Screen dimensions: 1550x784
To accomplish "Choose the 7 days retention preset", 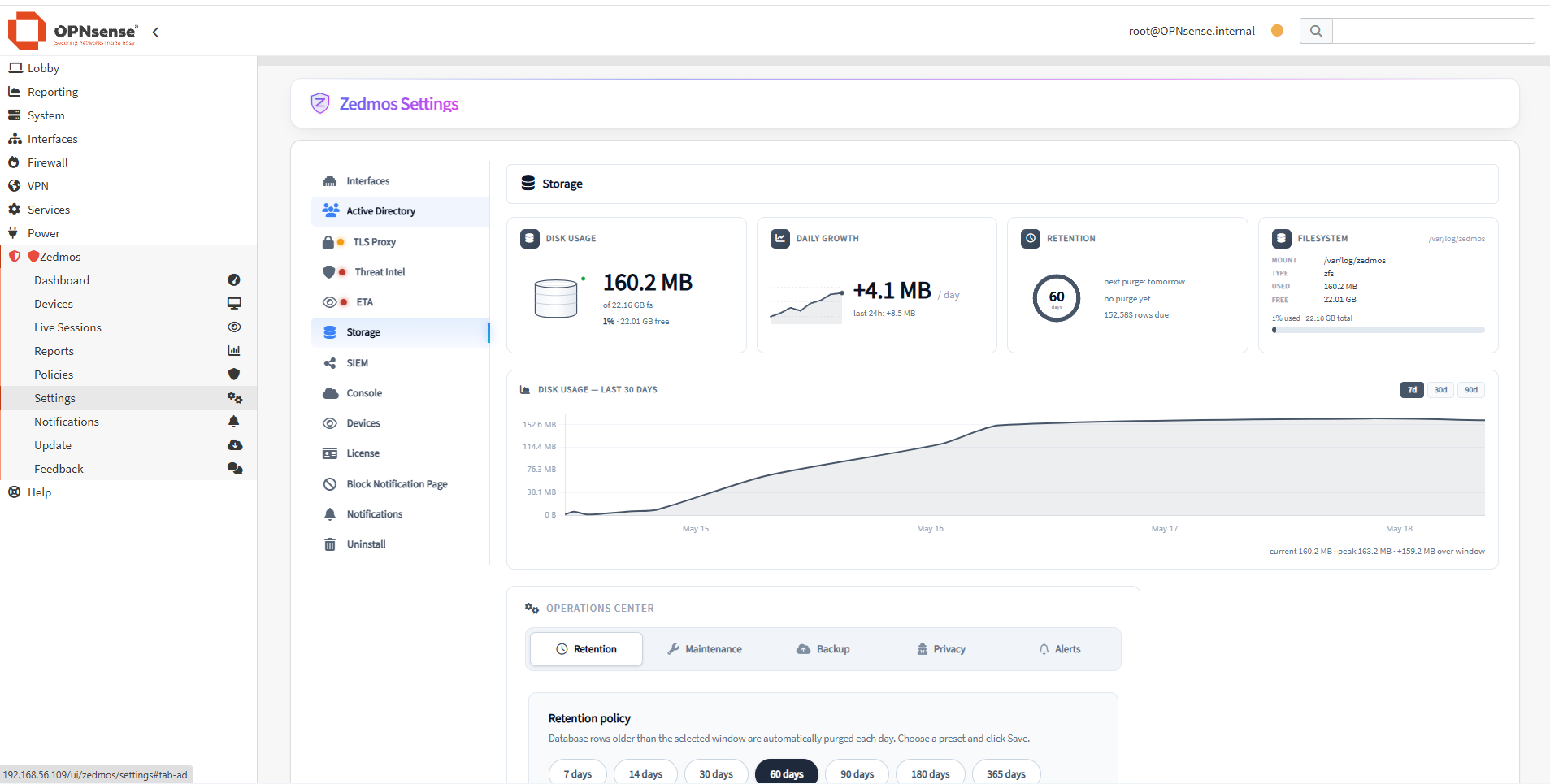I will coord(578,773).
